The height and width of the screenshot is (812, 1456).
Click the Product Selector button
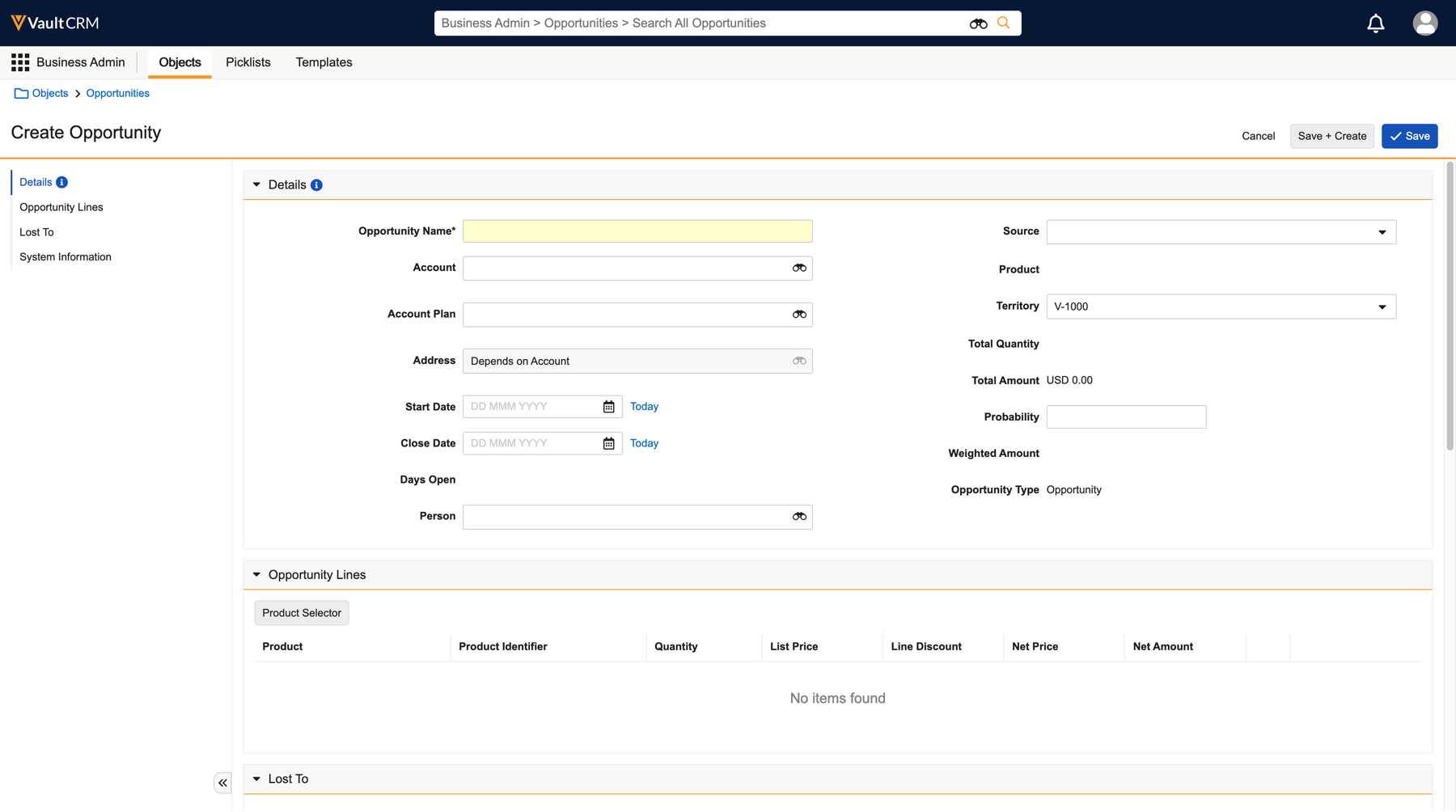point(301,613)
